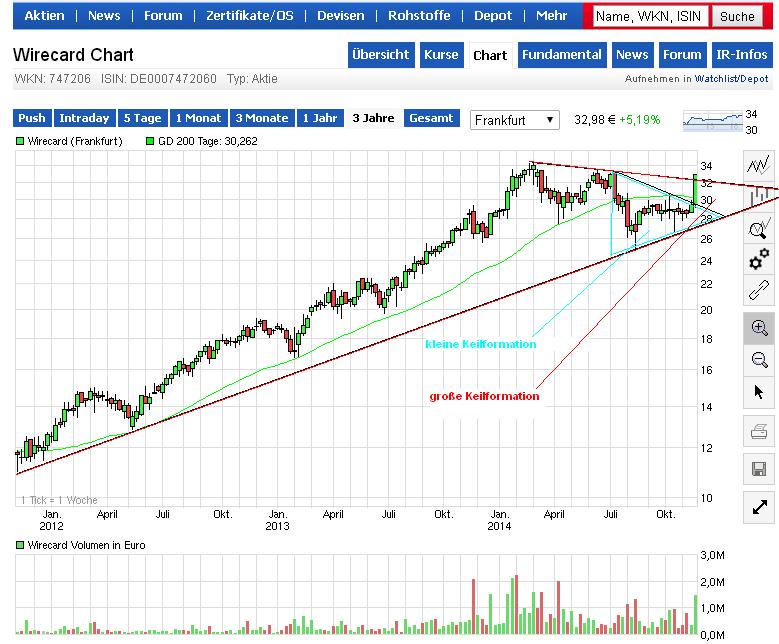Toggle the Wirecard (Frankfurt) legend square
The image size is (779, 644).
click(20, 141)
